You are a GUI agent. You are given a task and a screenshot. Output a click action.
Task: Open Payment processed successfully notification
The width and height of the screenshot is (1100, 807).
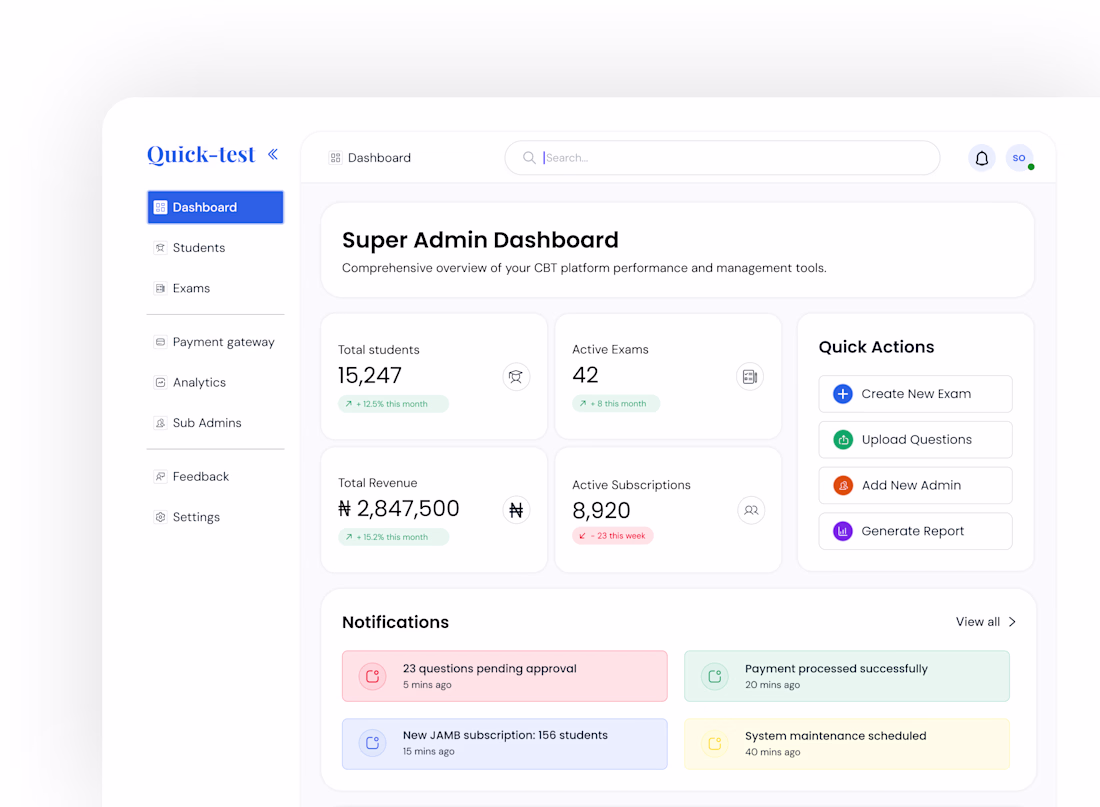847,676
